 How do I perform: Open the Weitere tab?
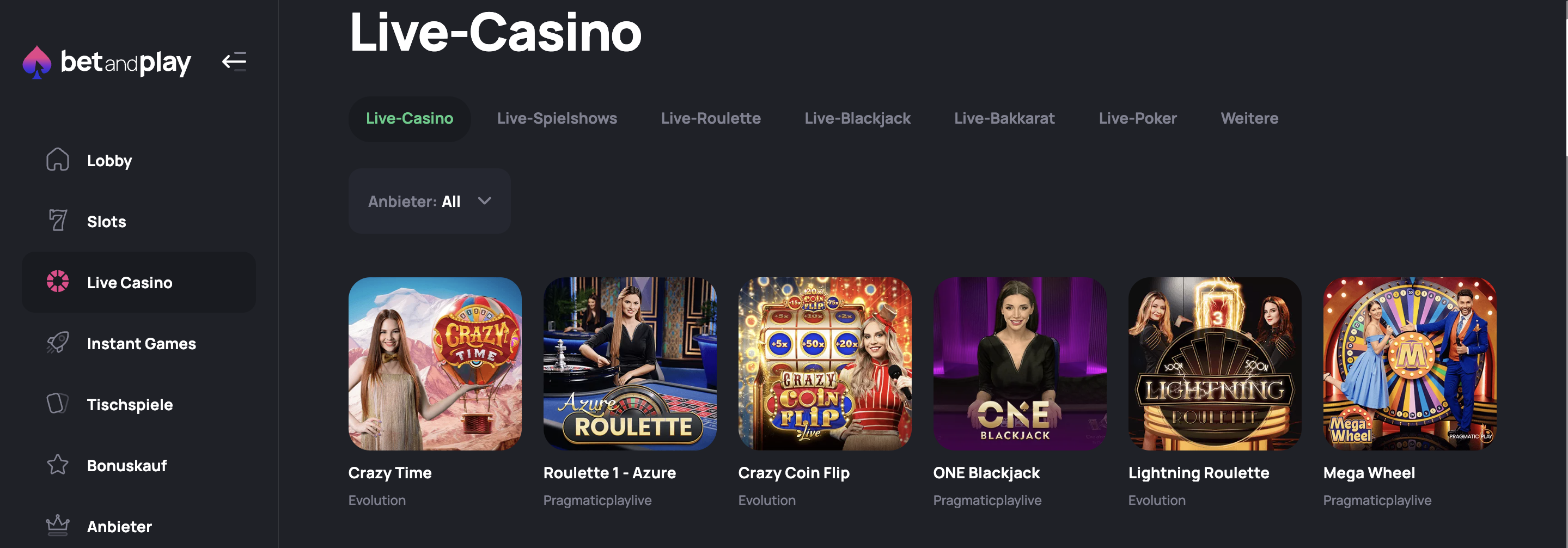pyautogui.click(x=1249, y=119)
